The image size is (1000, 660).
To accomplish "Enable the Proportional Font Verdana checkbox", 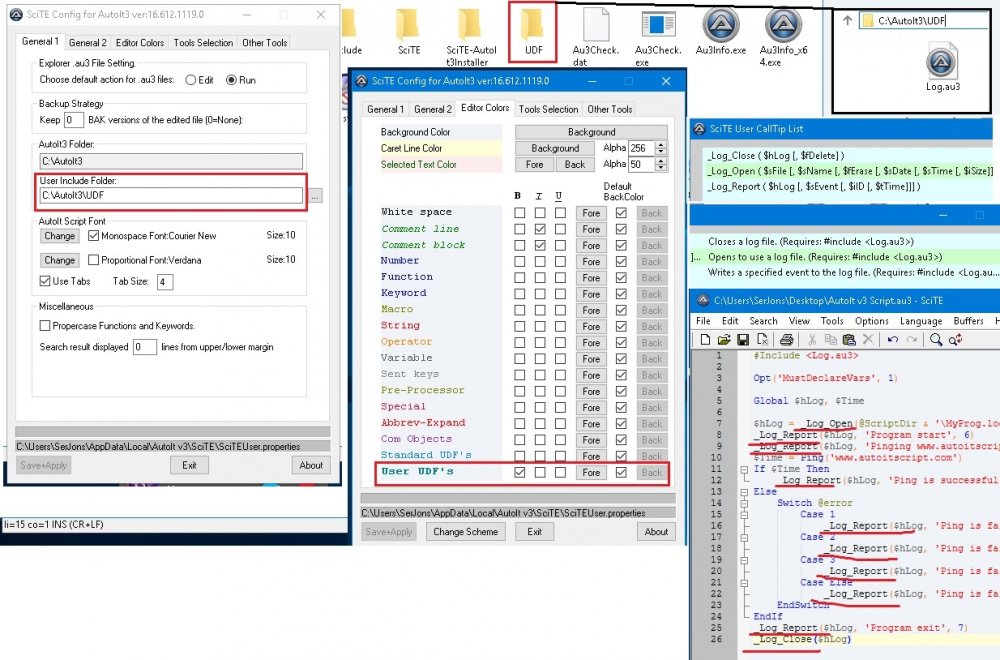I will 94,260.
